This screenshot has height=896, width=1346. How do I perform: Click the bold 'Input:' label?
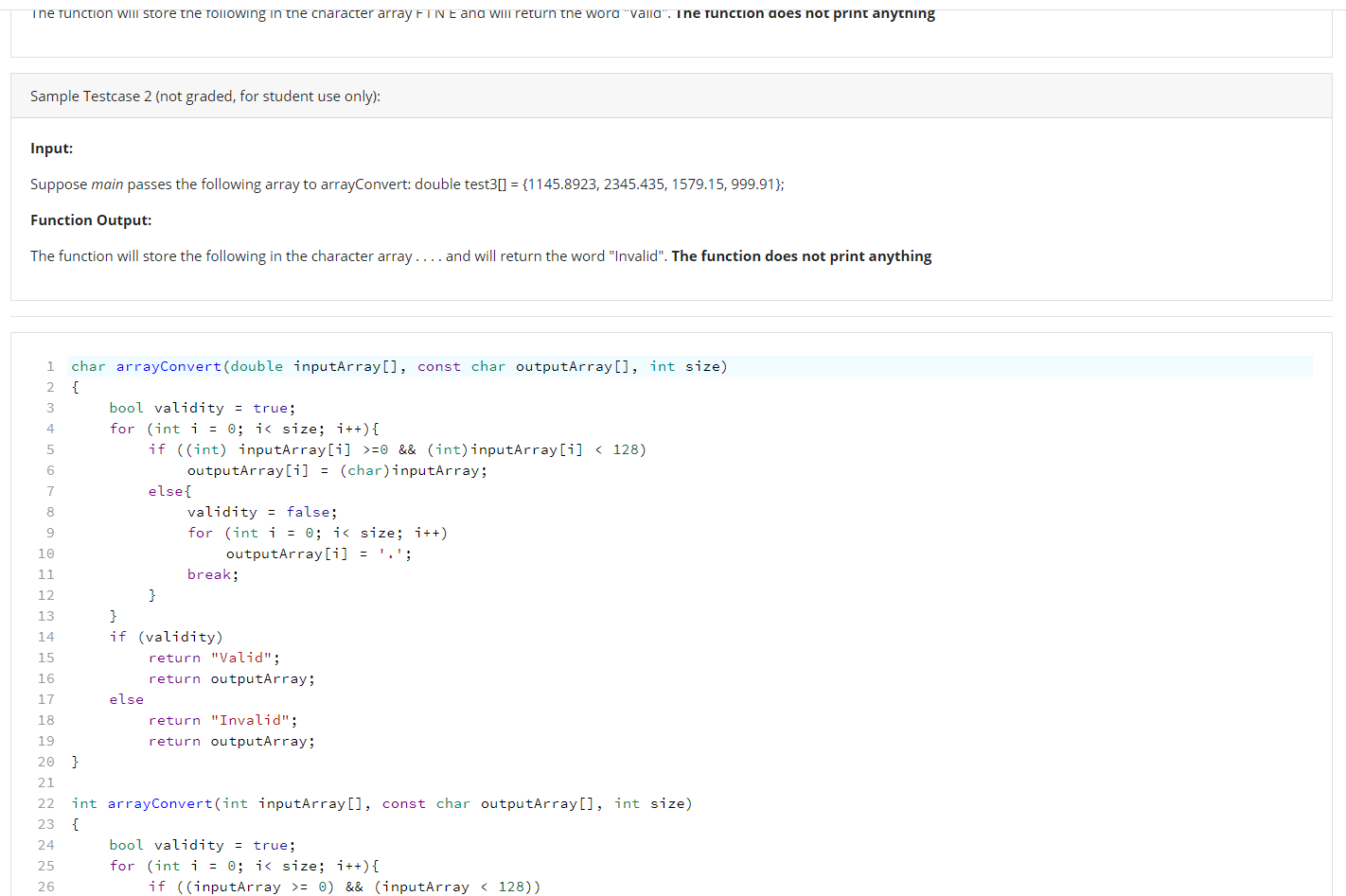click(x=51, y=149)
